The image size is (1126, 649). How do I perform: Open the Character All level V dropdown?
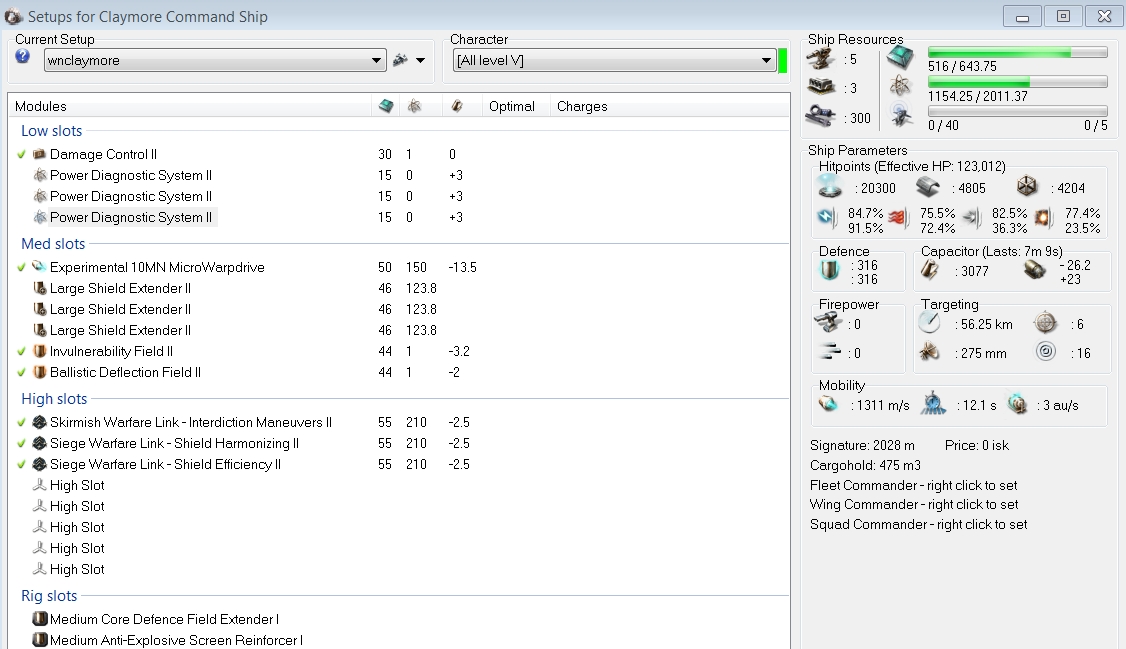click(614, 60)
